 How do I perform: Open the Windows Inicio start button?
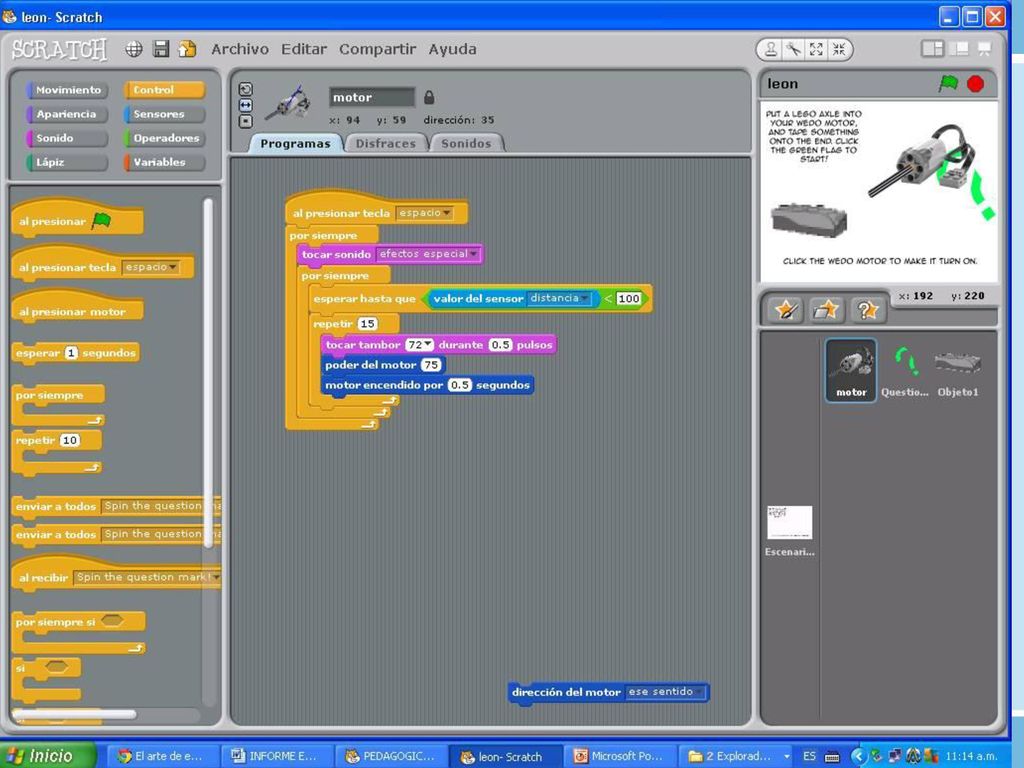point(47,756)
